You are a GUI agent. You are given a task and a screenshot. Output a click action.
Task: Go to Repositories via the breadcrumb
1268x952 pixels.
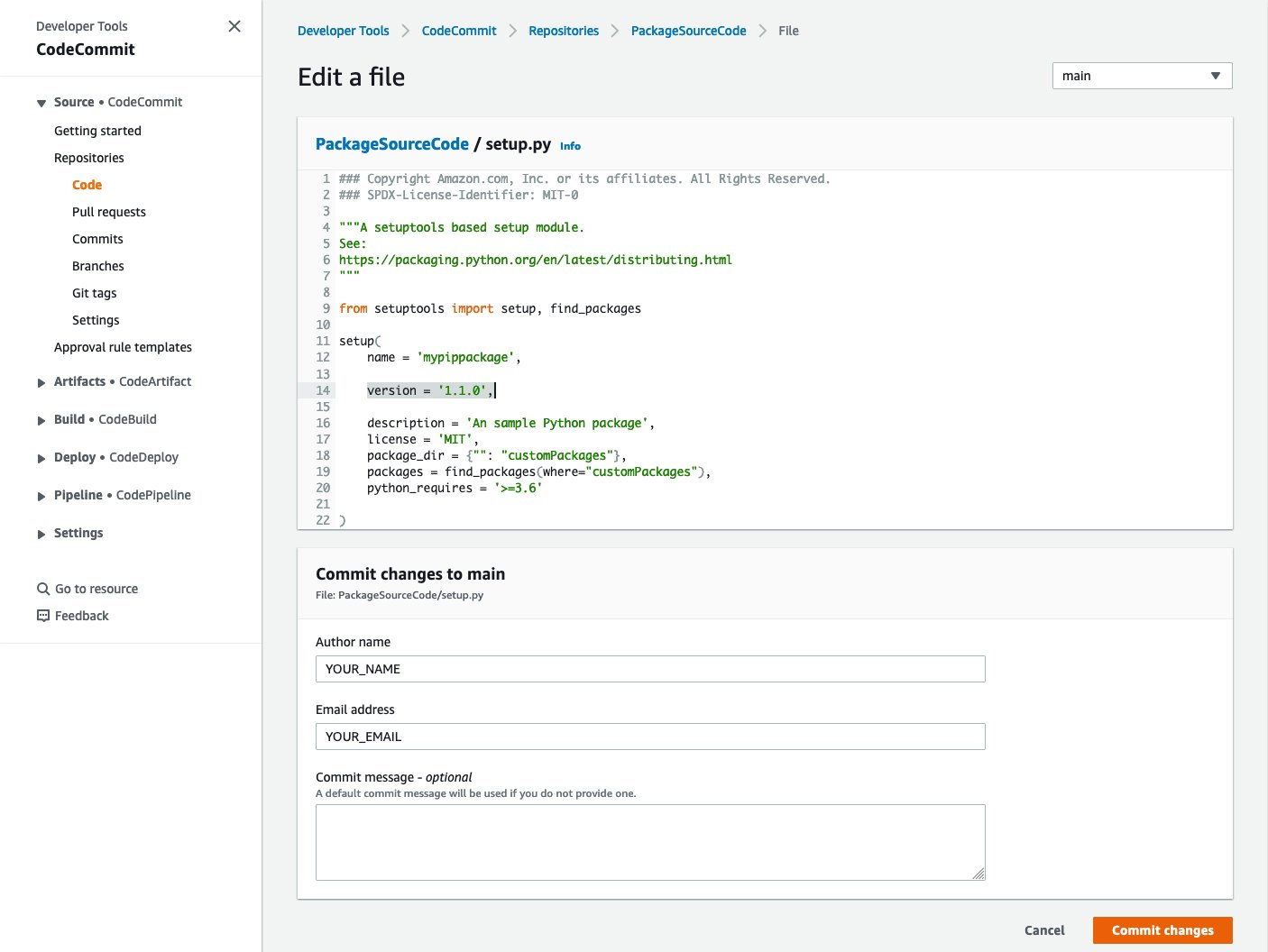coord(563,30)
